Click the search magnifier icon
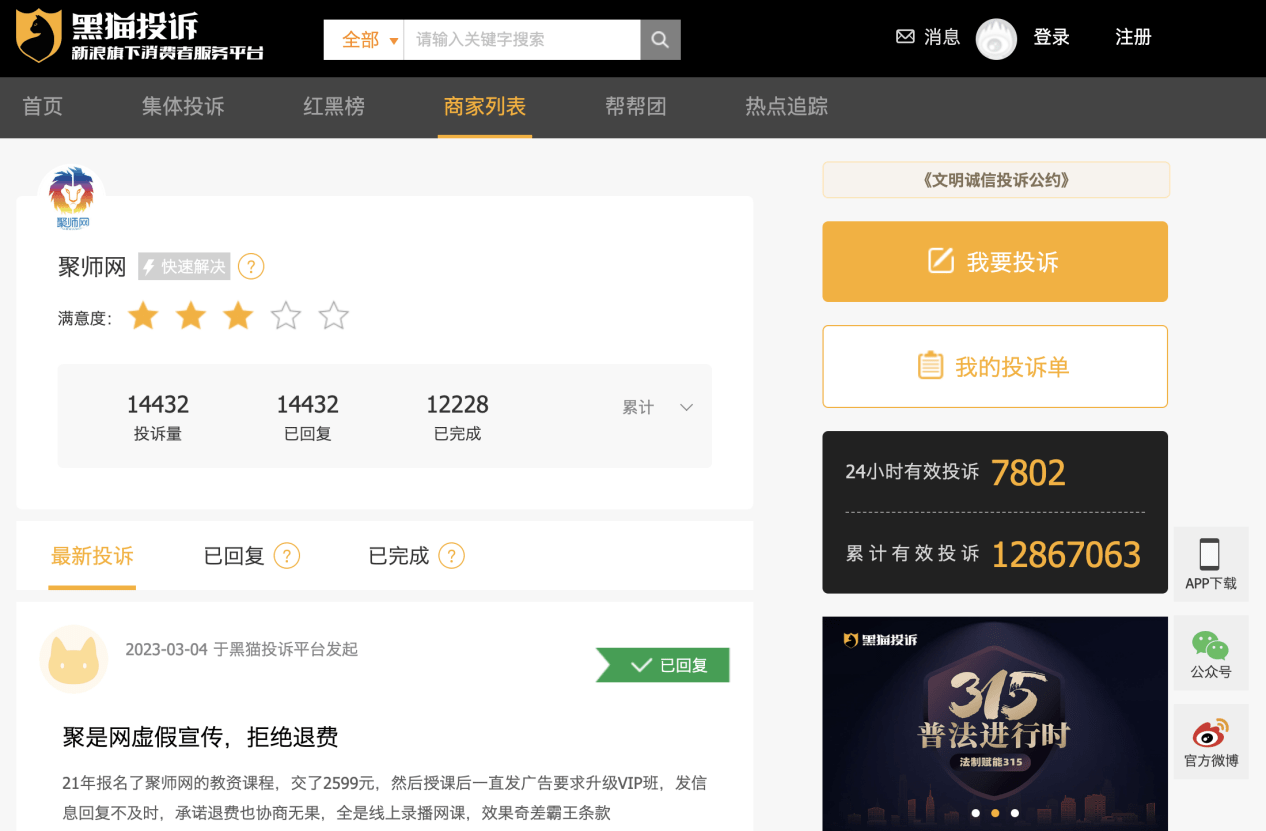 point(660,40)
